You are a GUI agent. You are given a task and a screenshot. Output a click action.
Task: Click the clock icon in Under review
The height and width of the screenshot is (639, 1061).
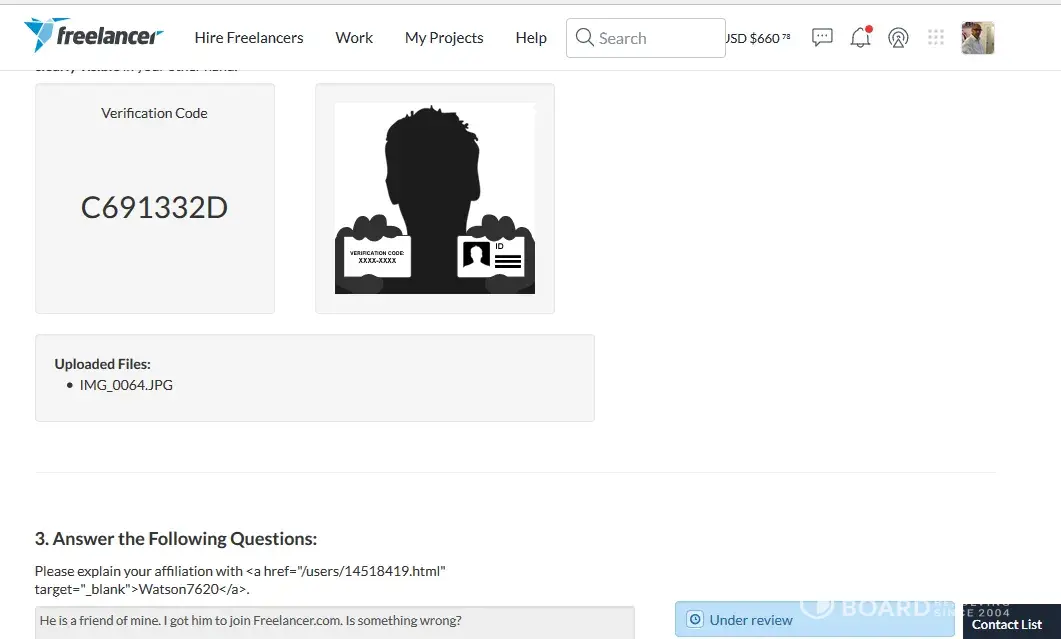click(x=696, y=620)
